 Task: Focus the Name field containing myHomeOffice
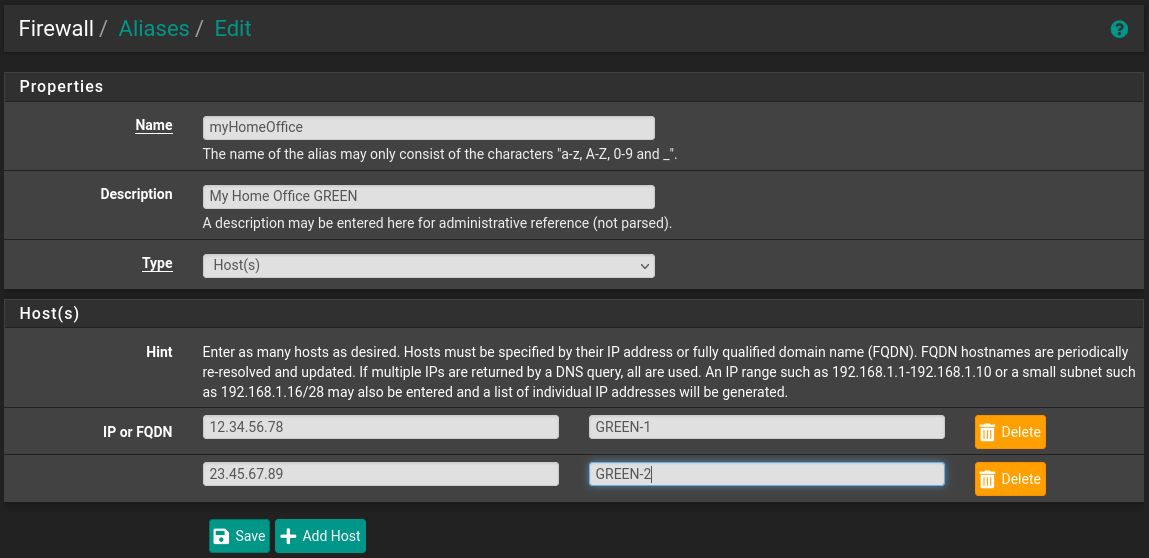pyautogui.click(x=428, y=128)
